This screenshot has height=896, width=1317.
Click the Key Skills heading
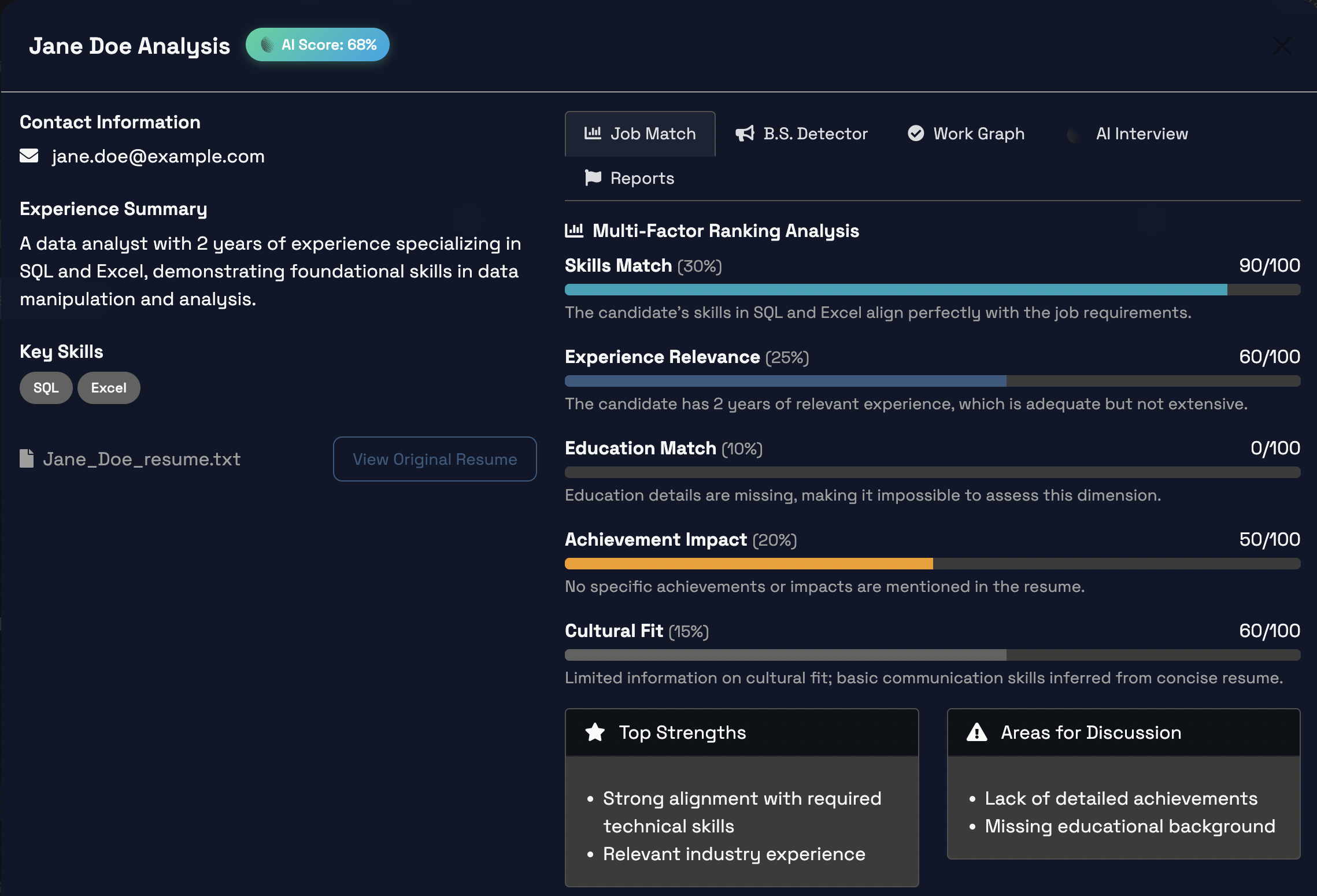pyautogui.click(x=61, y=351)
